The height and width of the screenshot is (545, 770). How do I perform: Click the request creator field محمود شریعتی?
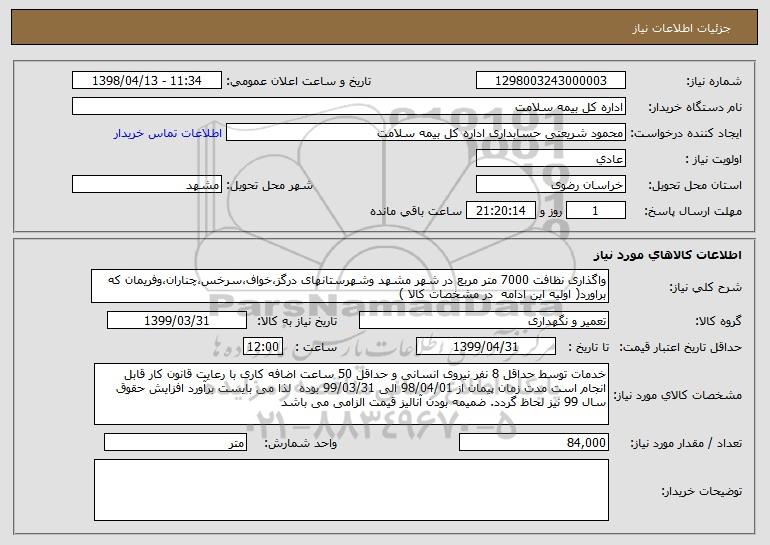tap(426, 133)
